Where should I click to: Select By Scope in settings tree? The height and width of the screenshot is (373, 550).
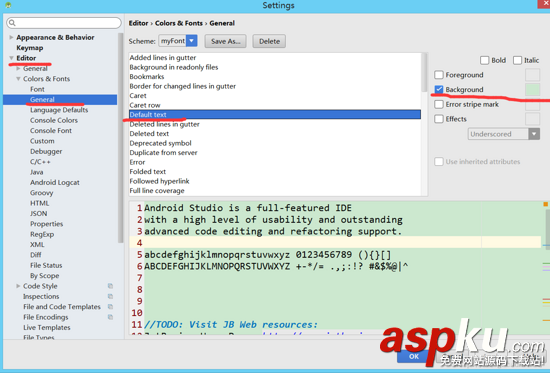(45, 276)
